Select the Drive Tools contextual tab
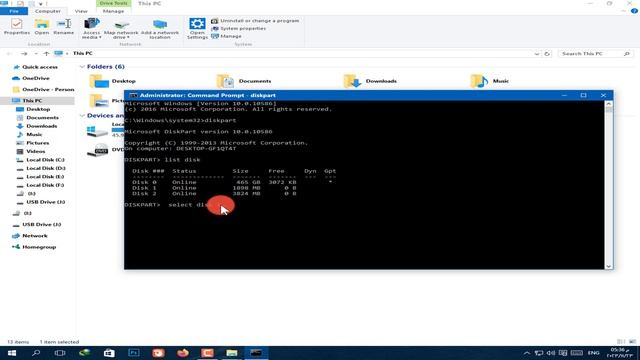This screenshot has height=360, width=640. pos(113,3)
